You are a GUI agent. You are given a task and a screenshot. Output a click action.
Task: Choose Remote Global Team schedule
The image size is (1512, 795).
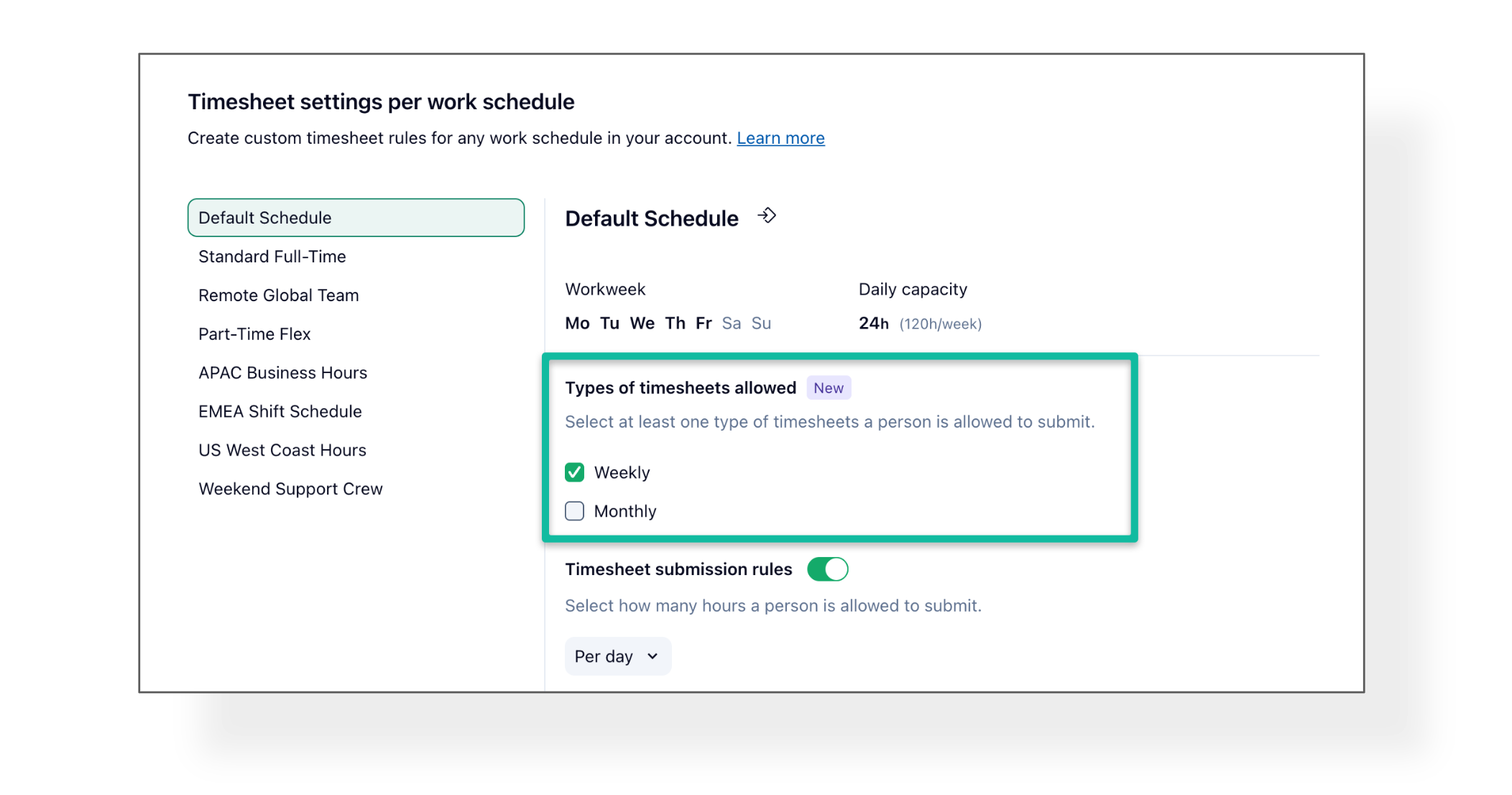point(278,295)
